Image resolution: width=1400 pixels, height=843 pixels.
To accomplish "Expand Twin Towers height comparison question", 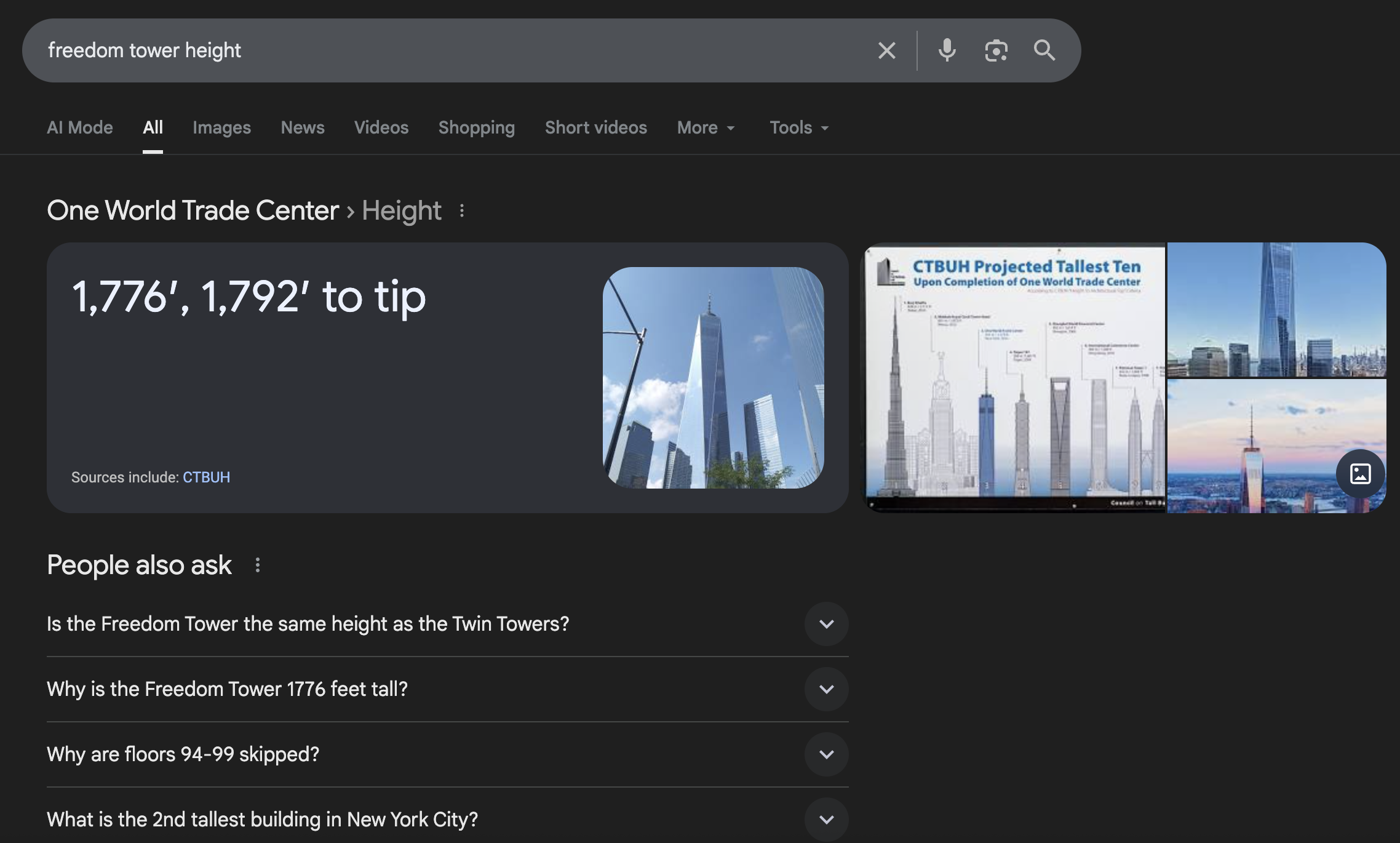I will pos(826,624).
